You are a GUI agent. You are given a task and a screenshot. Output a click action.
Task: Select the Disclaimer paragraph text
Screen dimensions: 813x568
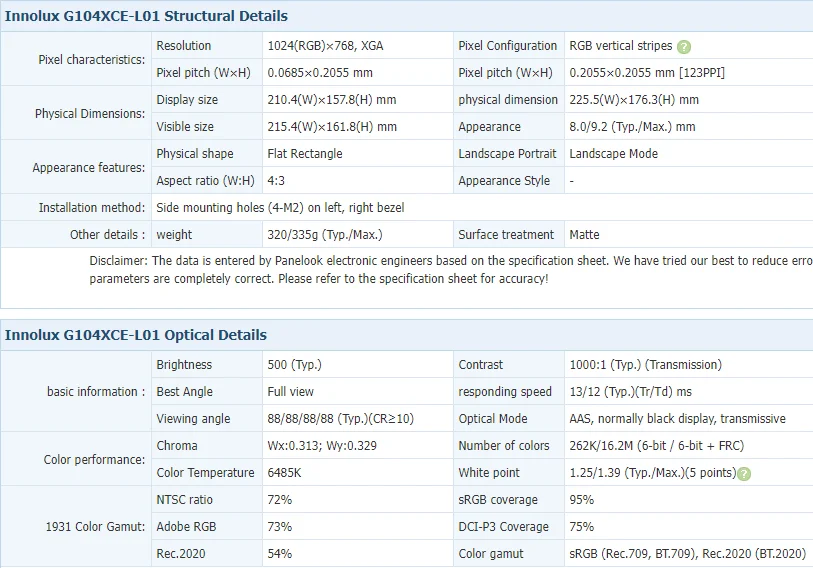coord(451,270)
